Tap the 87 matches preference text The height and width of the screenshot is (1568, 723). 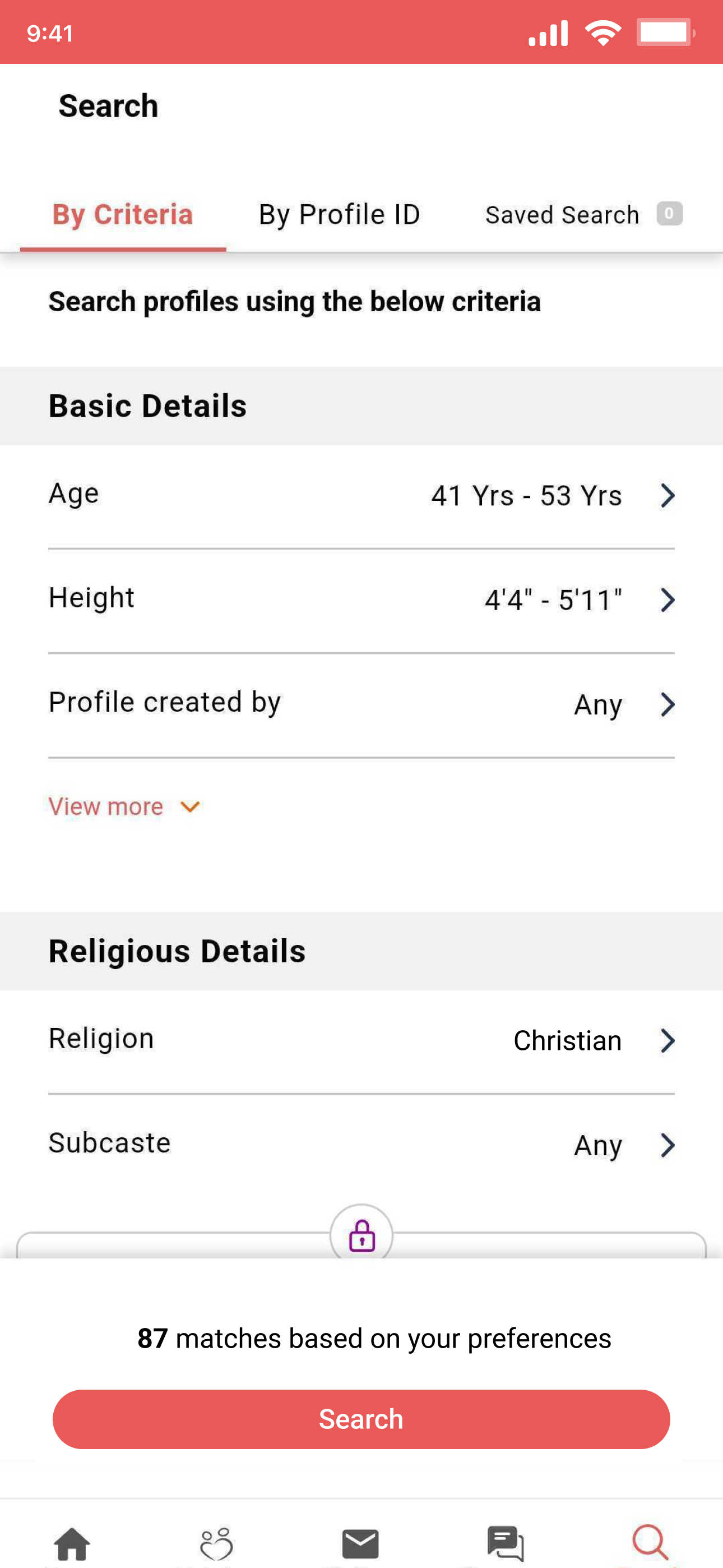point(374,1338)
